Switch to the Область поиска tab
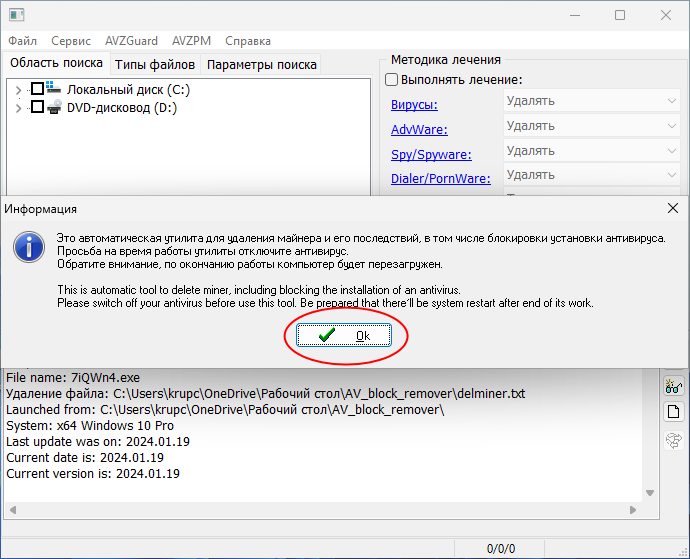 click(56, 63)
